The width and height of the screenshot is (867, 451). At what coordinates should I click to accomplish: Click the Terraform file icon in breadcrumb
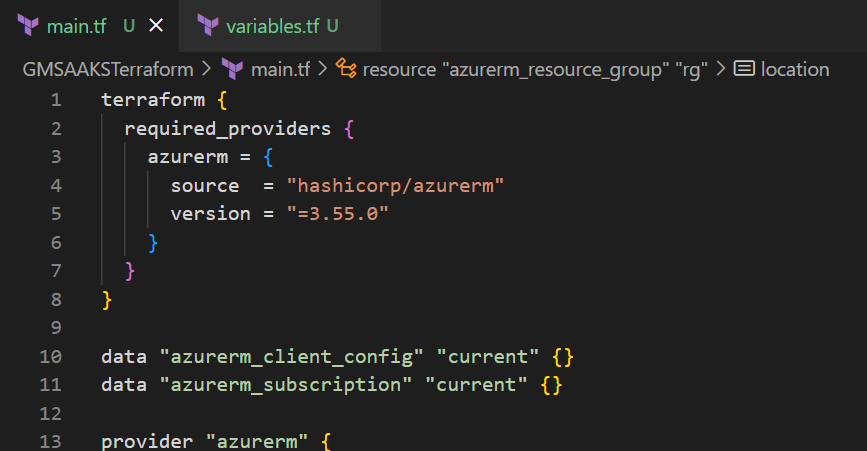232,69
